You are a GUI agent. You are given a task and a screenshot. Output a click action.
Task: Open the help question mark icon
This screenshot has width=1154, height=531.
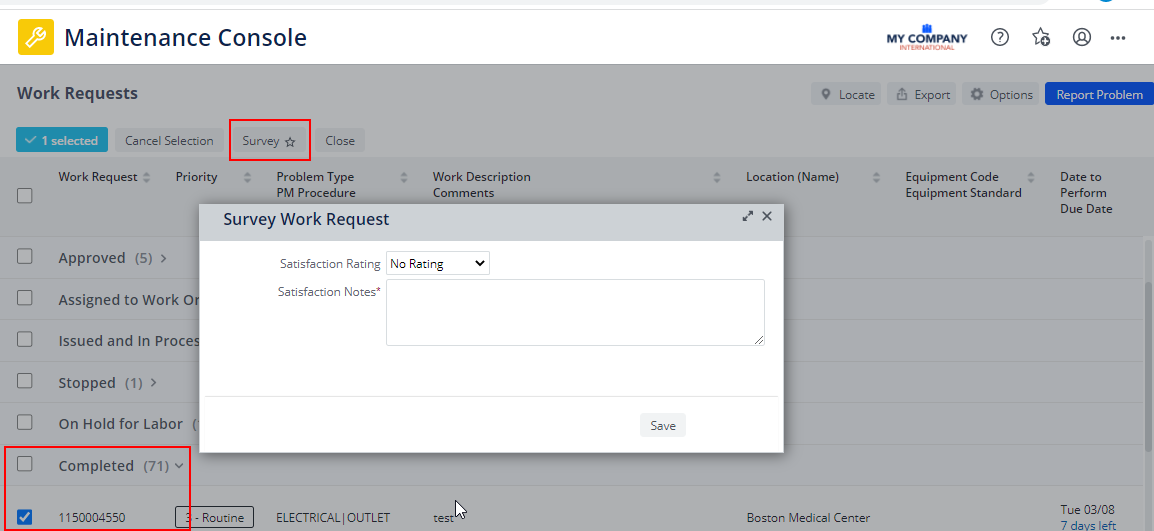point(1000,38)
